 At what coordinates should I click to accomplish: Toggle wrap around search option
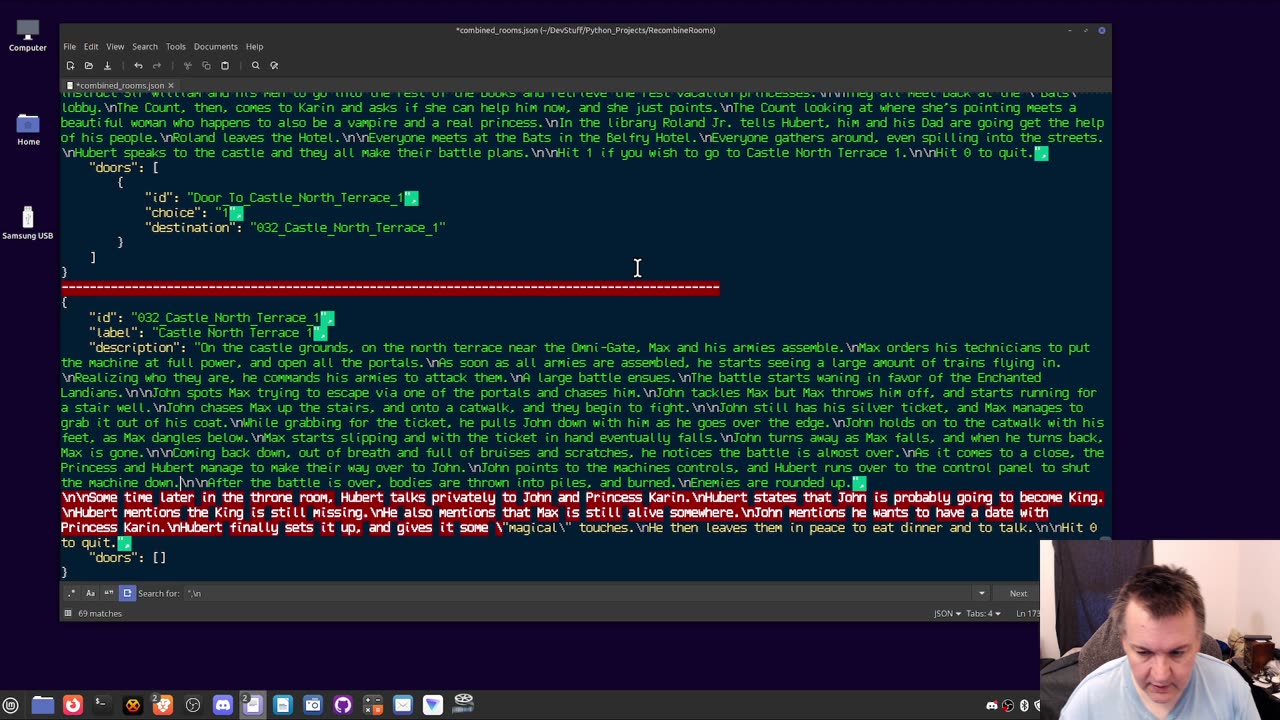coord(127,593)
